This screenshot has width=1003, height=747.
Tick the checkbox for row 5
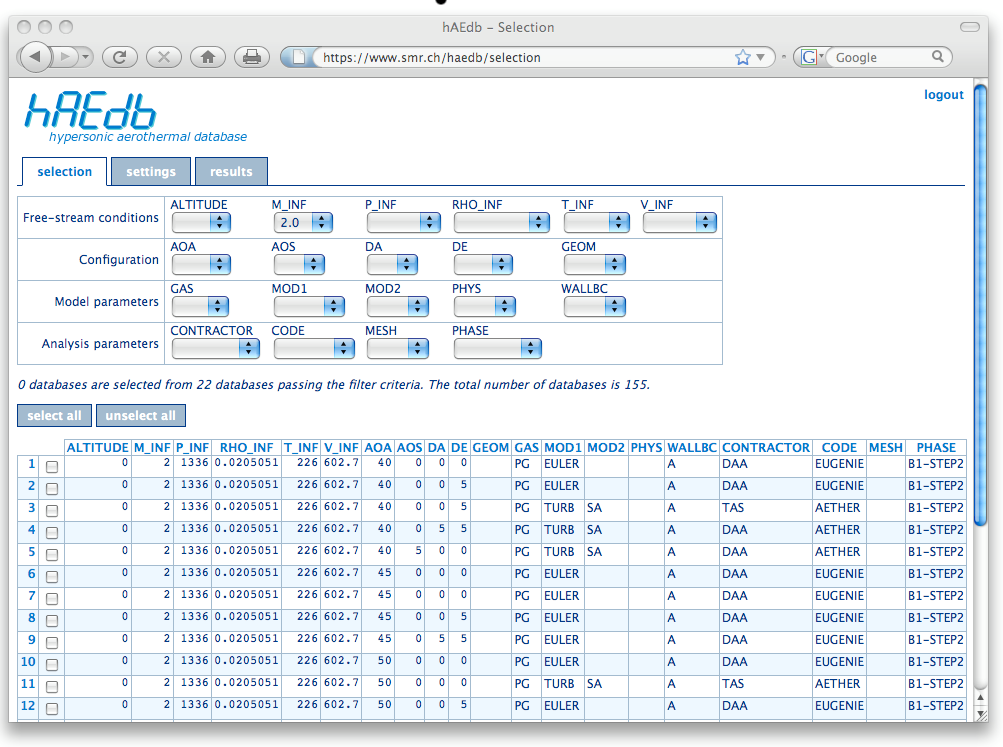point(52,554)
